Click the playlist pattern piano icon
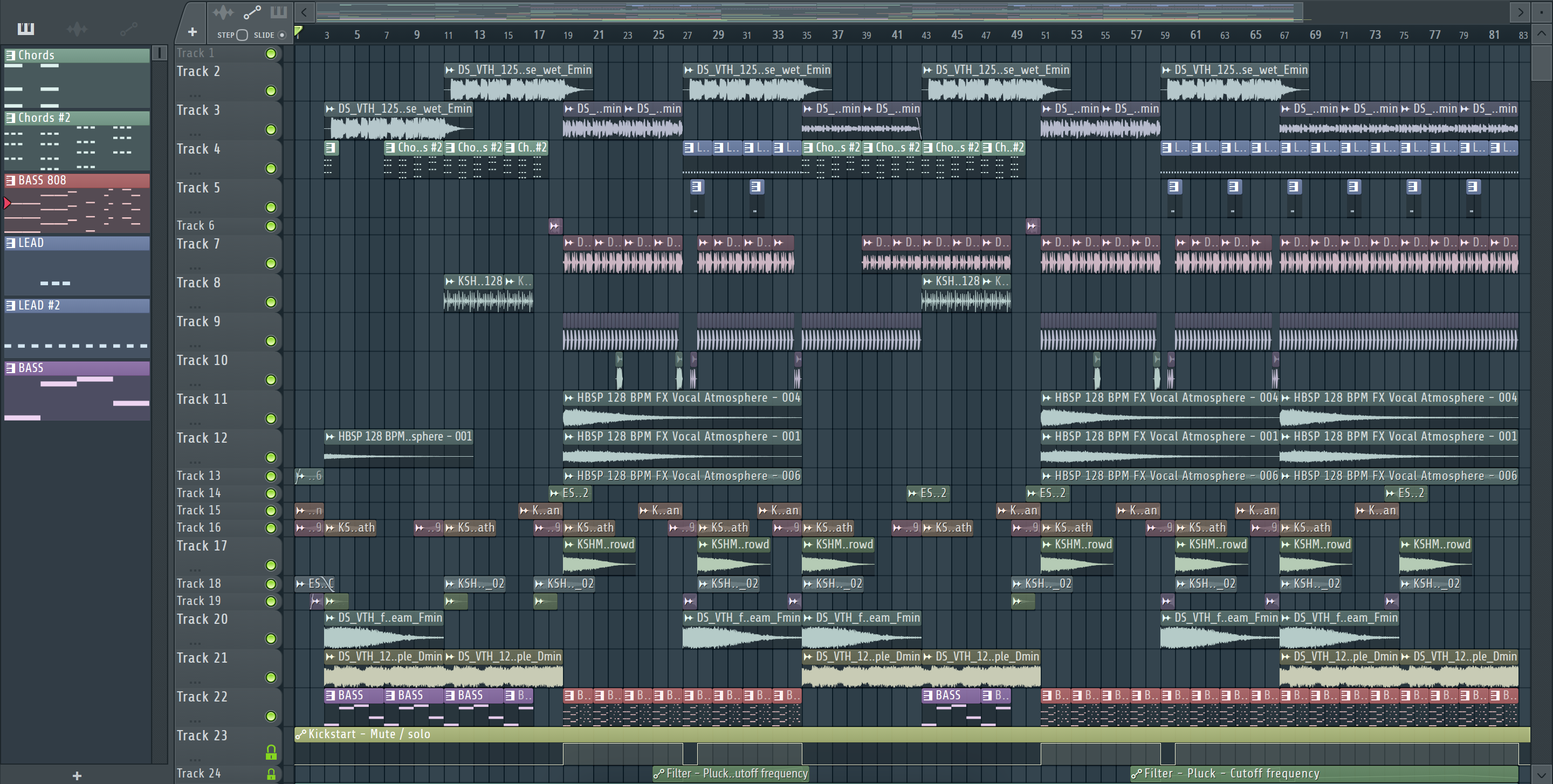The height and width of the screenshot is (784, 1553). [x=279, y=12]
